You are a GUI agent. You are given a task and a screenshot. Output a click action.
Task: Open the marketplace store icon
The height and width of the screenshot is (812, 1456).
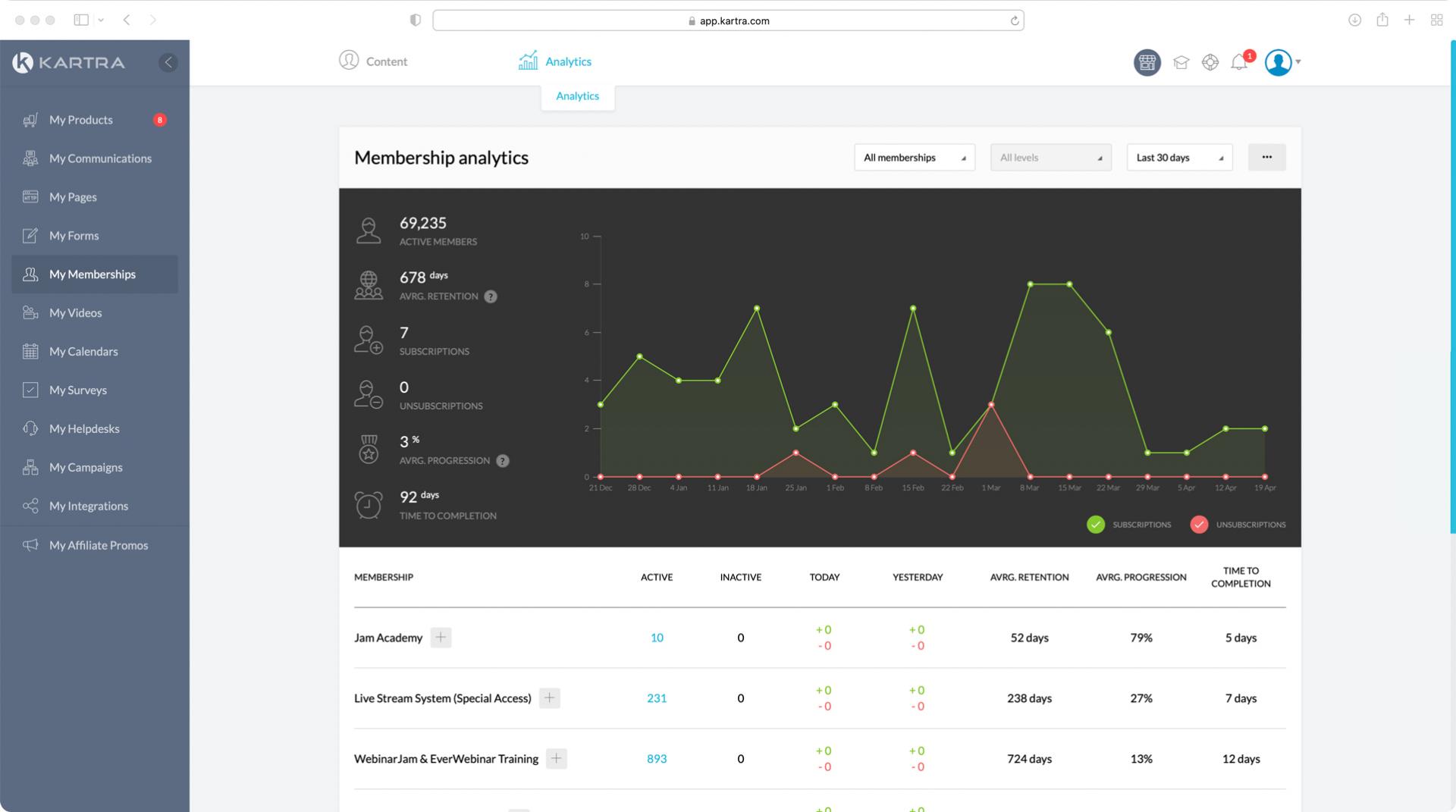click(1147, 62)
